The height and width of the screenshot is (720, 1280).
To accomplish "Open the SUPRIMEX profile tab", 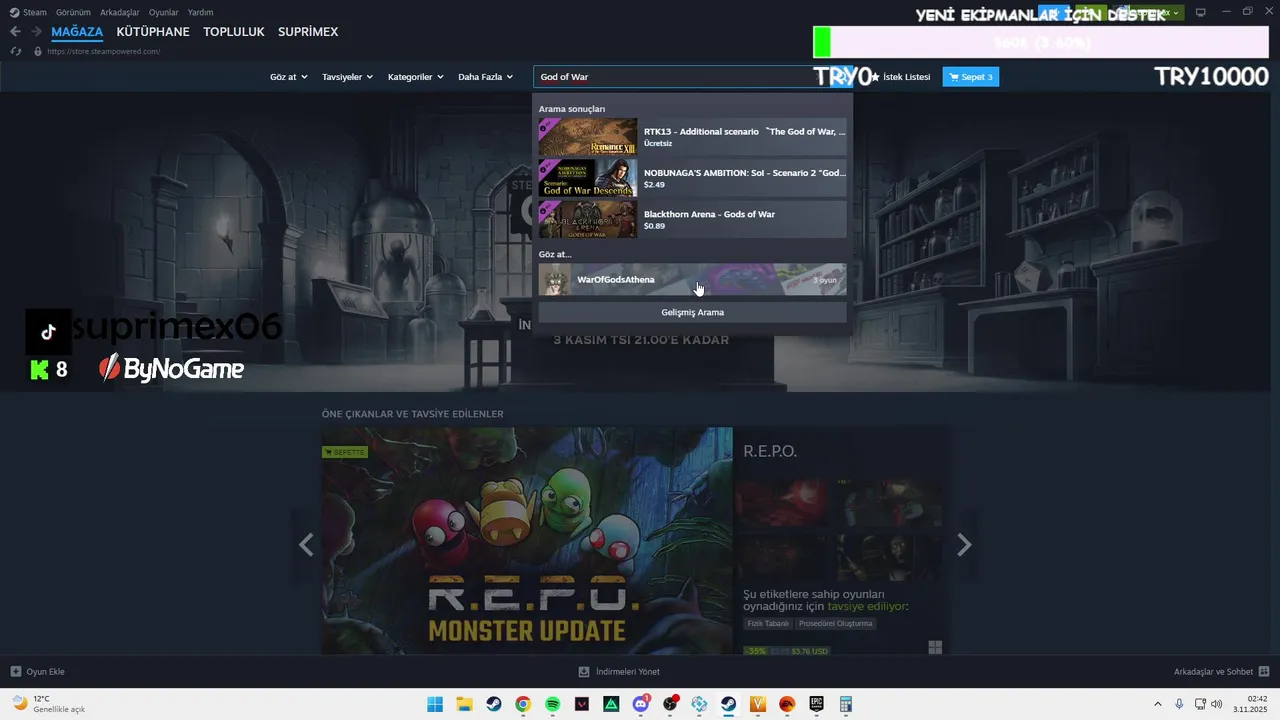I will pos(308,32).
